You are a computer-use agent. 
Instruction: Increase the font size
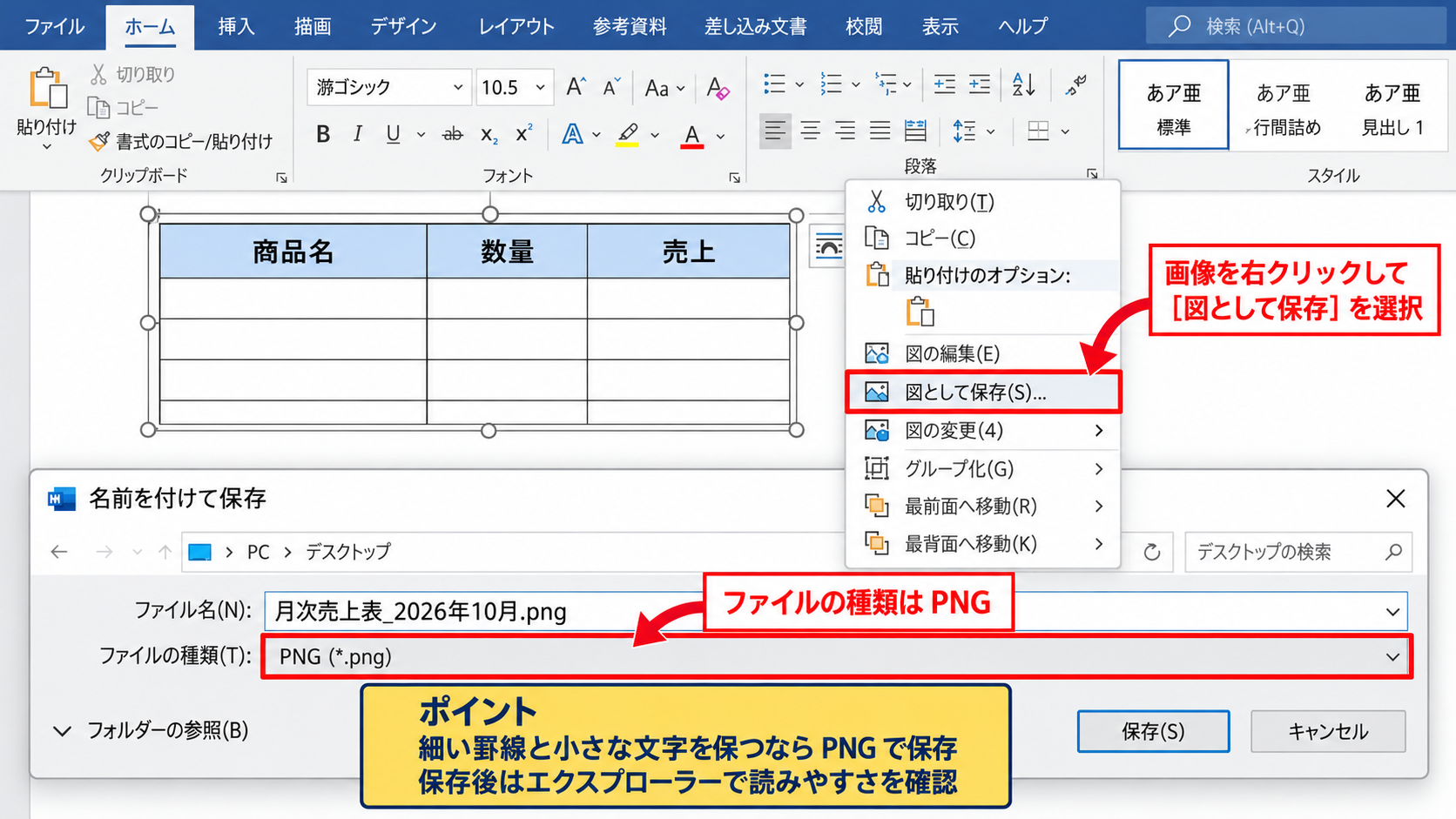coord(576,87)
